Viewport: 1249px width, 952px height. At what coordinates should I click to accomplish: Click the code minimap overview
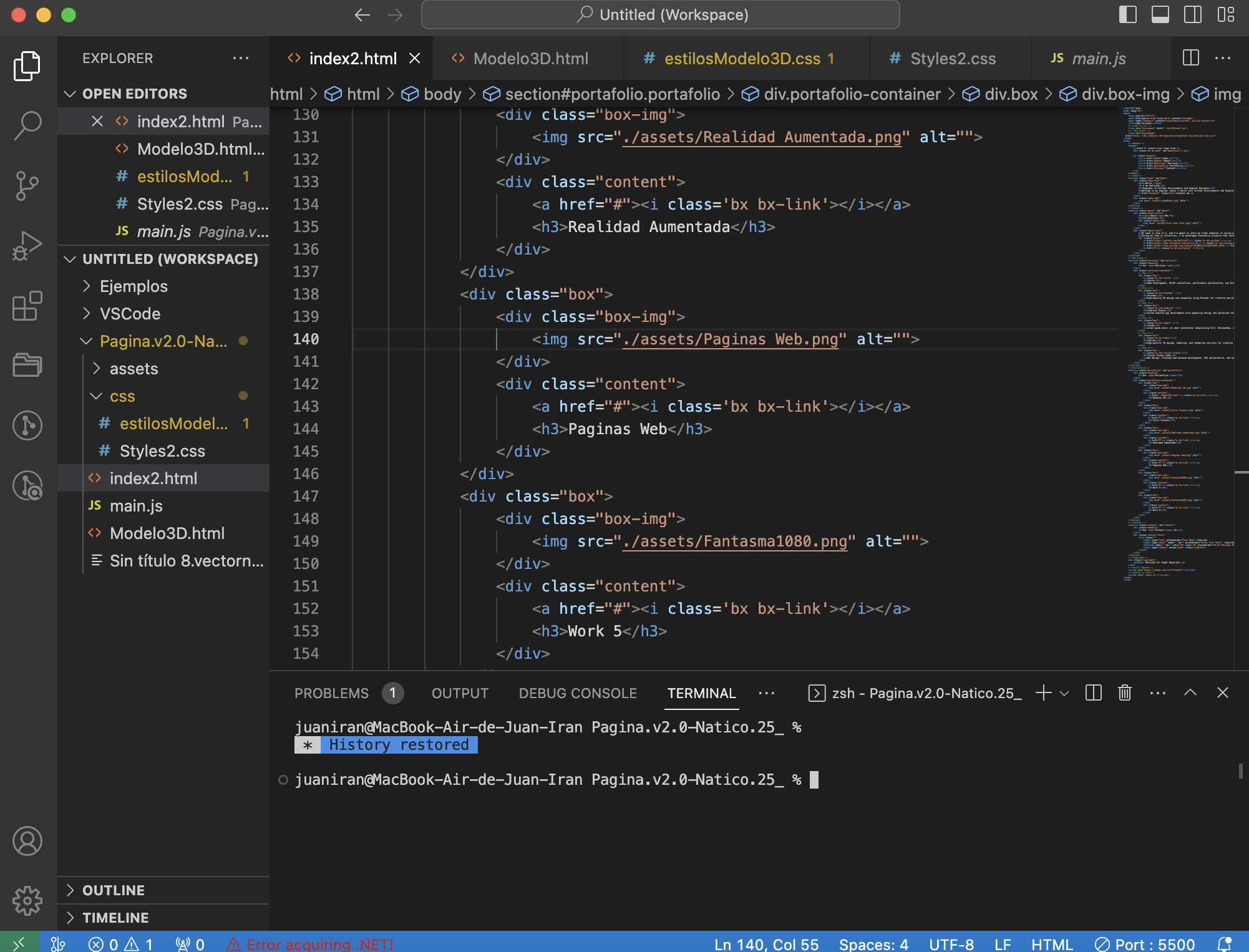1176,343
